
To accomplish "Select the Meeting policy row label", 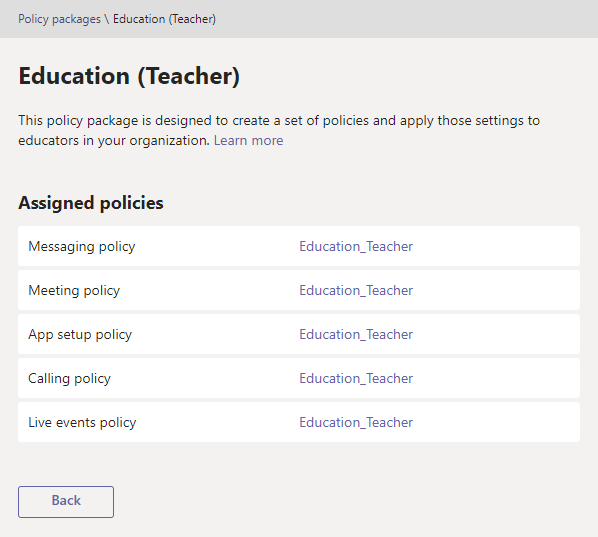I will (x=74, y=291).
